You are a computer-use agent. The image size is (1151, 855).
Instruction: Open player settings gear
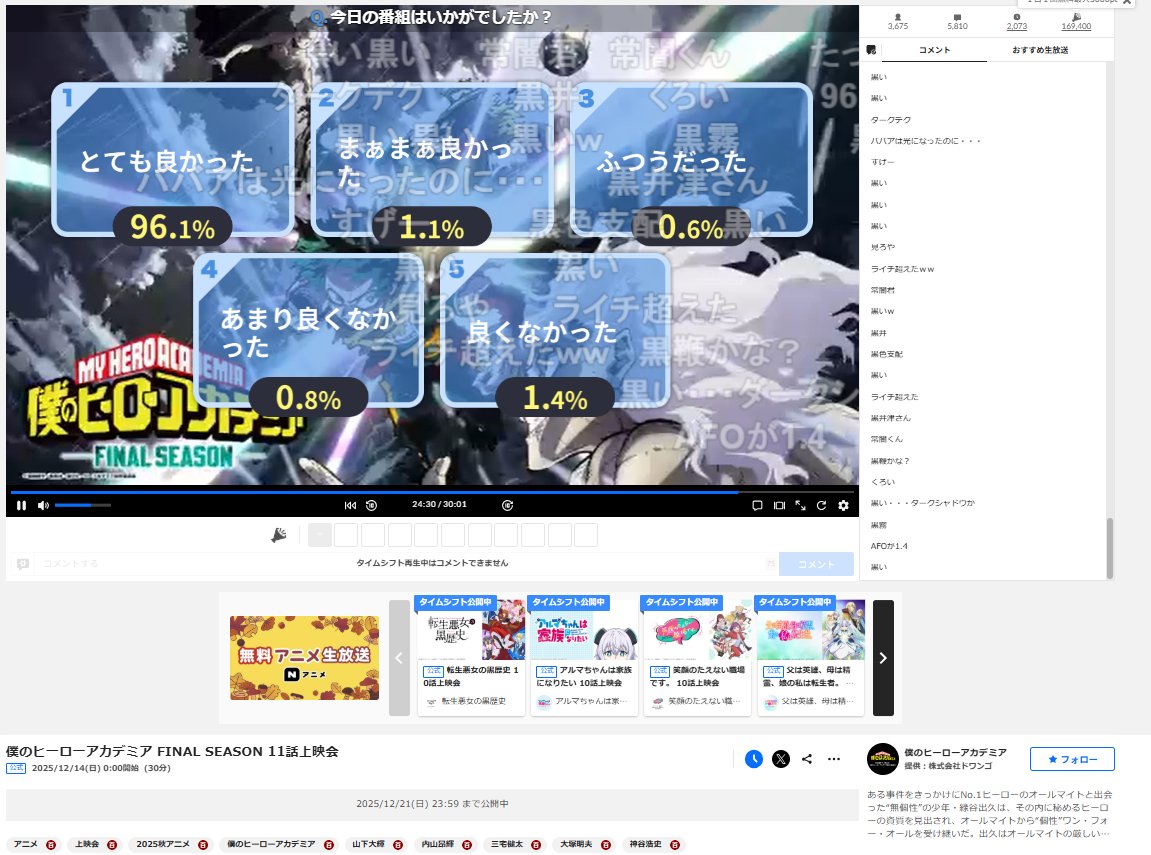click(843, 505)
